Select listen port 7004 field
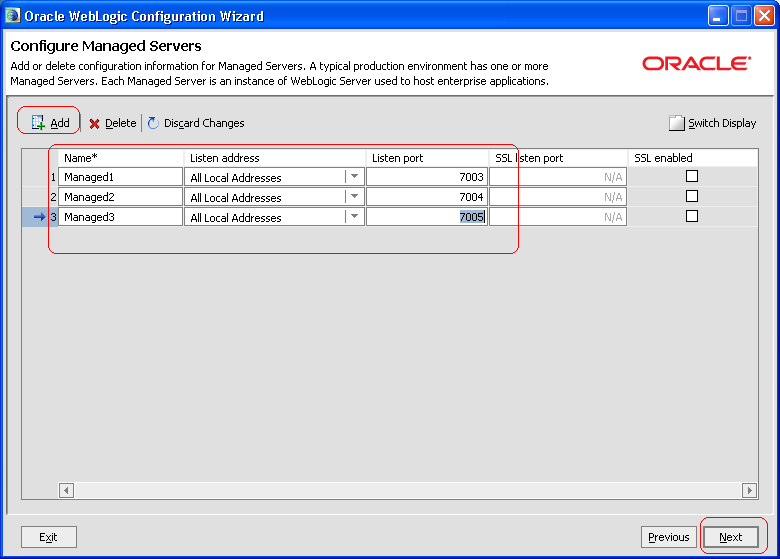The width and height of the screenshot is (780, 559). 427,196
